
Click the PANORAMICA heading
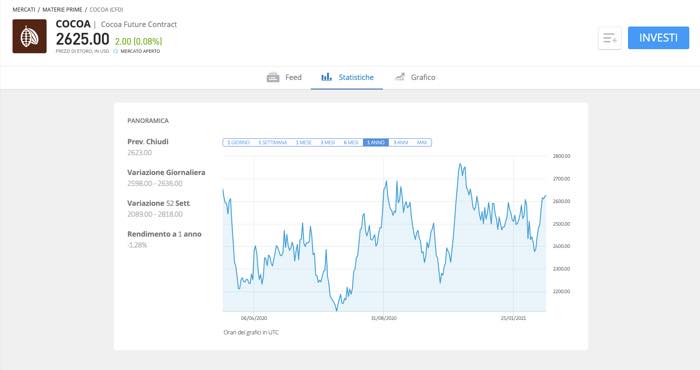click(148, 121)
